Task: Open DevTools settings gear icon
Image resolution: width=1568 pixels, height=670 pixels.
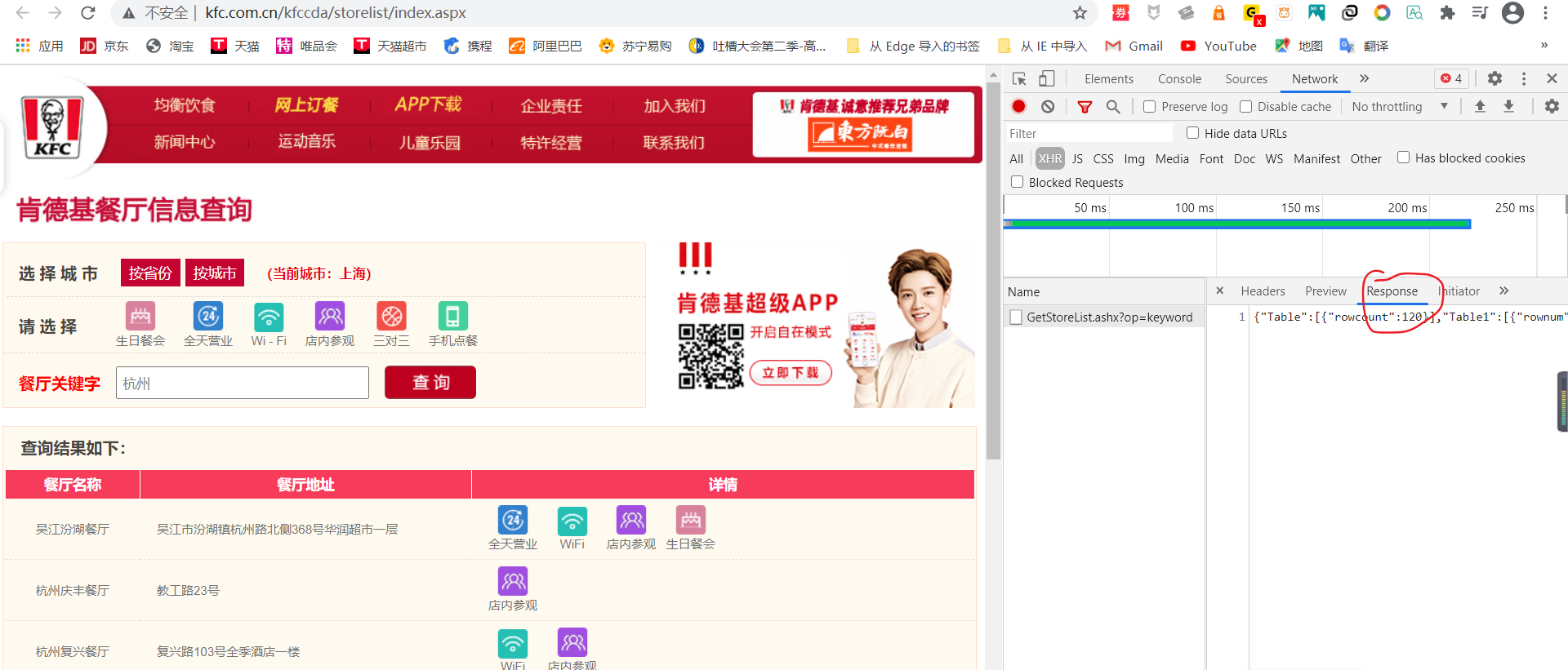Action: (1494, 78)
